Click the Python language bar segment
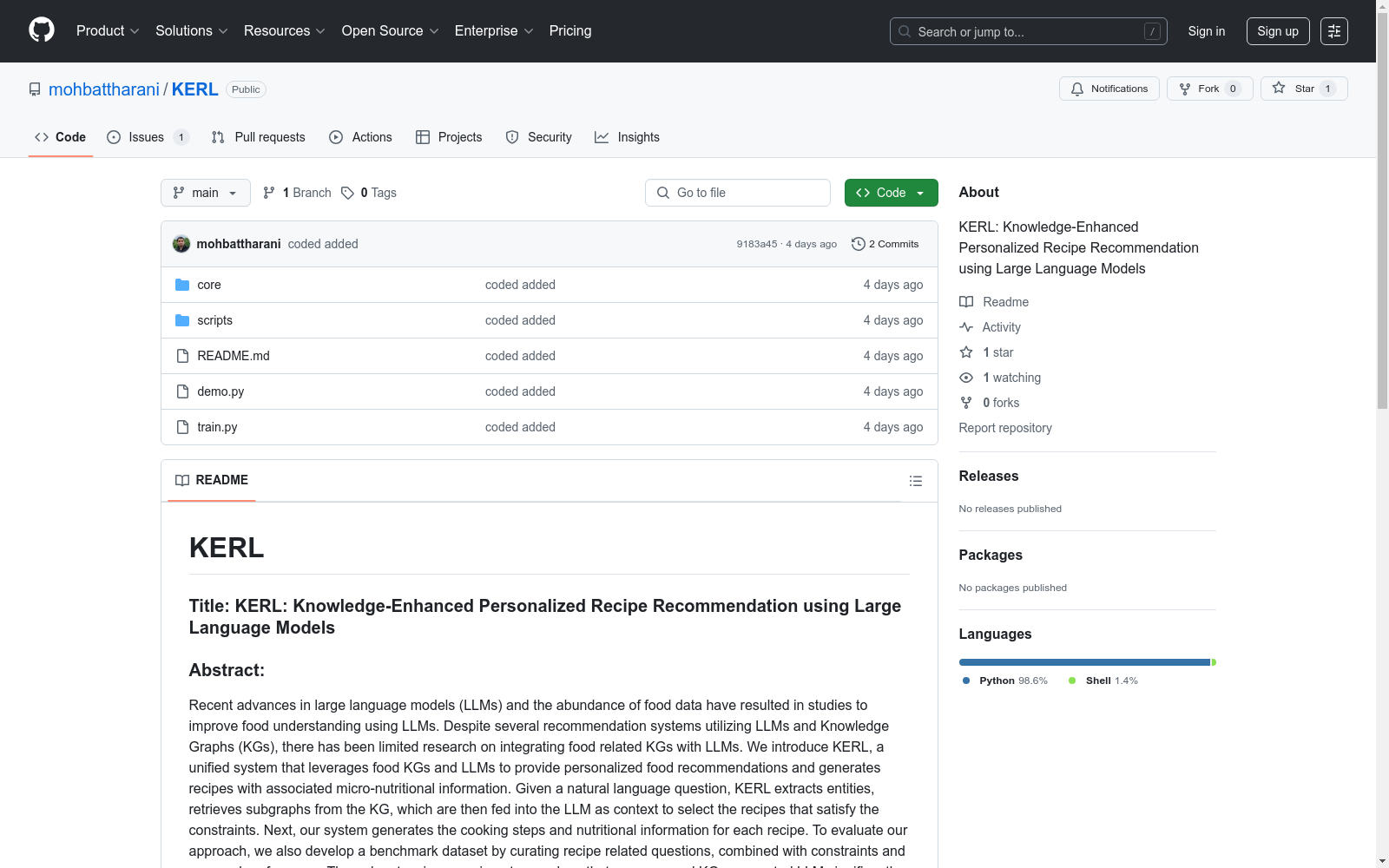Screen dimensions: 1389x868 [x=1084, y=662]
